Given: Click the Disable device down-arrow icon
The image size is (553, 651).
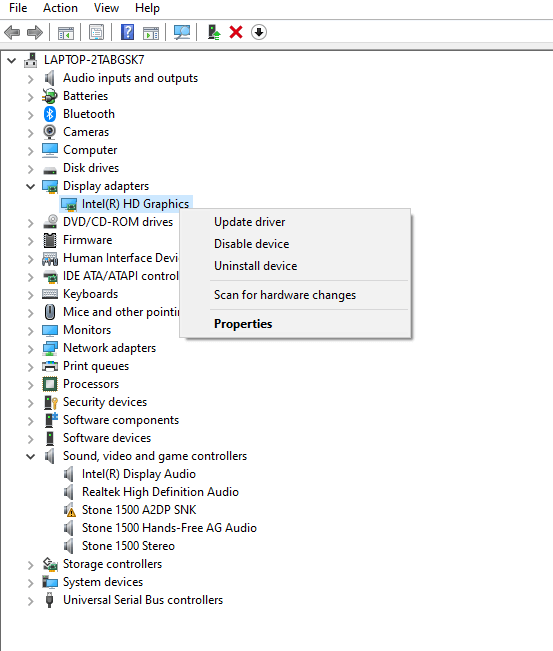Looking at the screenshot, I should 259,32.
